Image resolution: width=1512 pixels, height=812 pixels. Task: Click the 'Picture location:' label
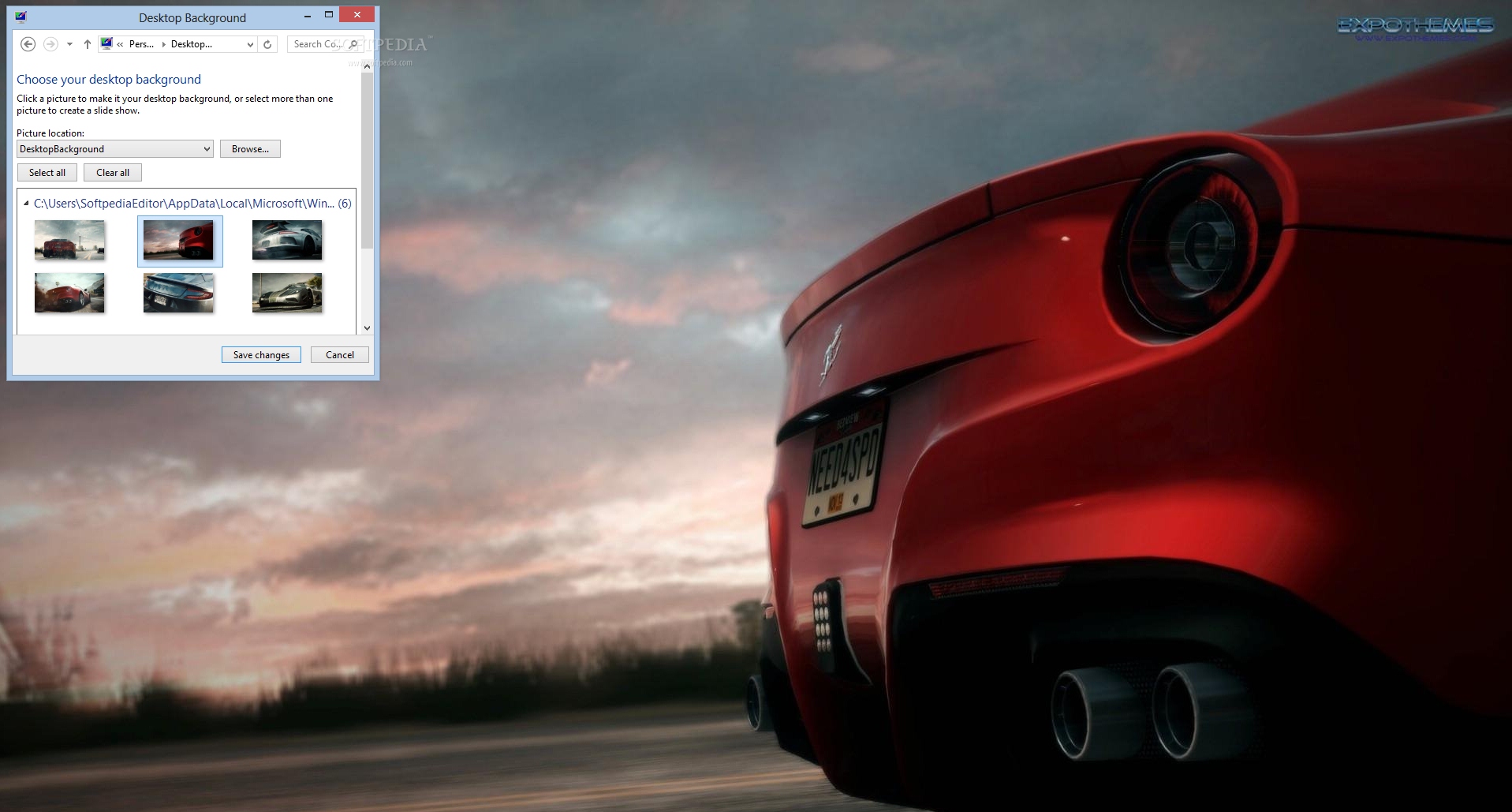pyautogui.click(x=50, y=133)
